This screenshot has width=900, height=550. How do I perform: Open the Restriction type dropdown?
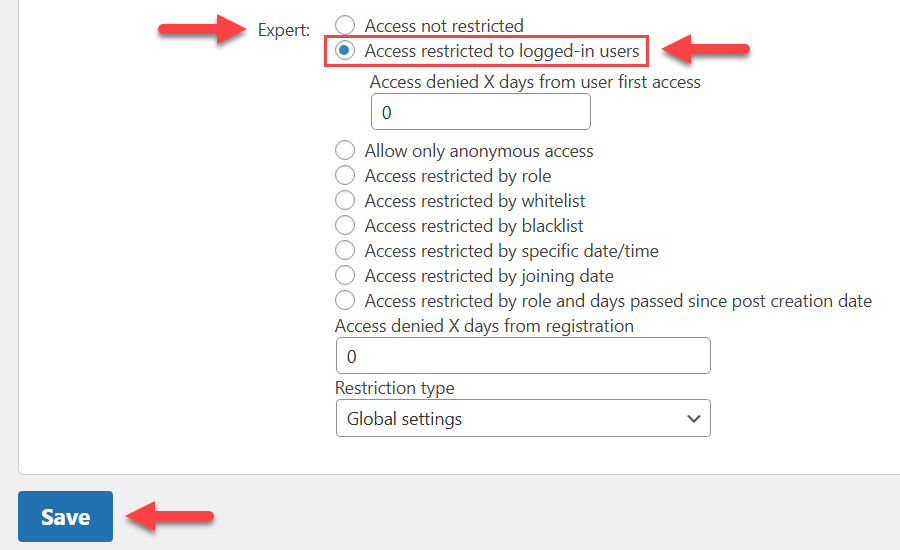(523, 419)
